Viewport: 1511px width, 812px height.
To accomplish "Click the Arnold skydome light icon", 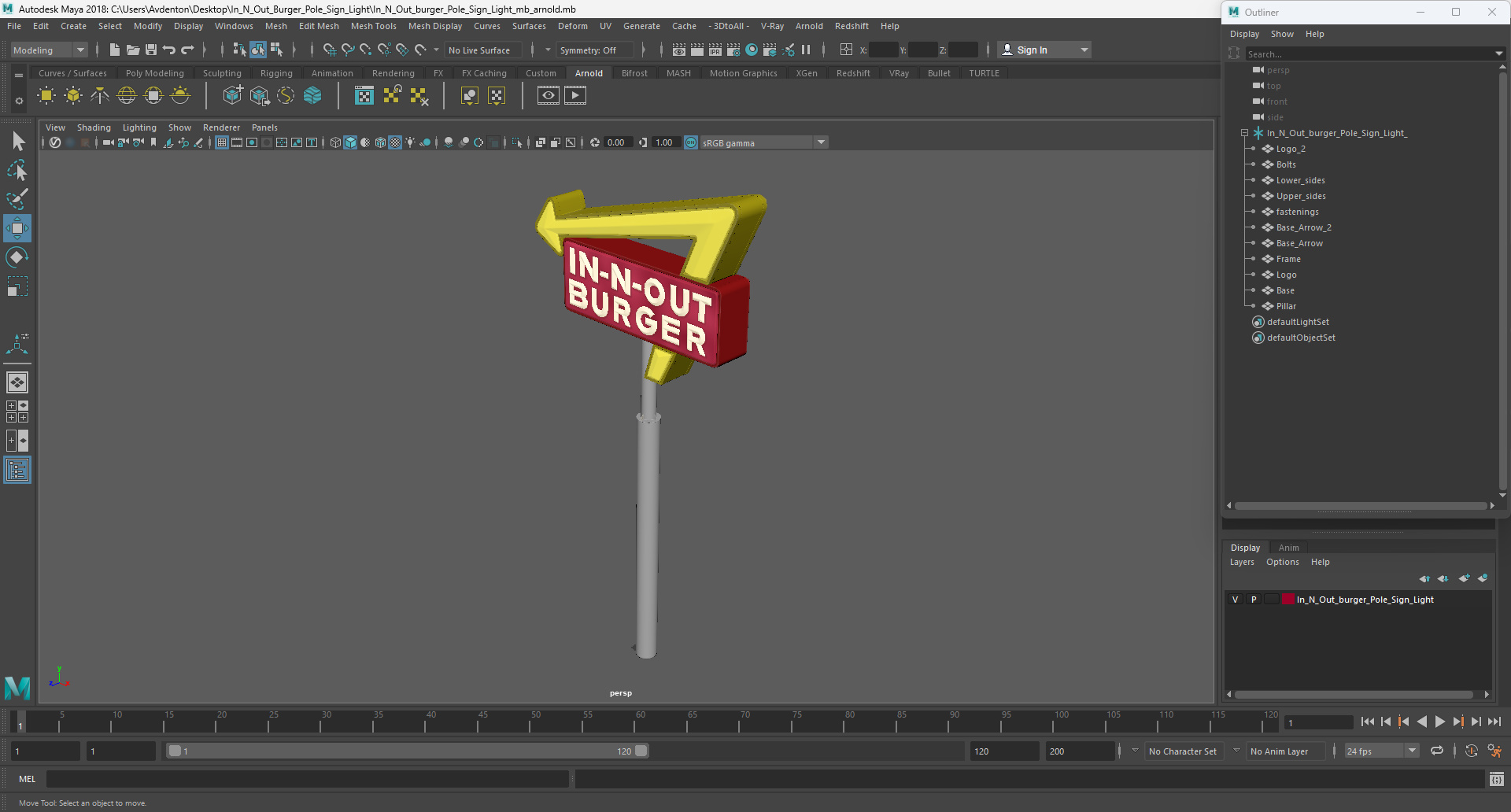I will 127,96.
